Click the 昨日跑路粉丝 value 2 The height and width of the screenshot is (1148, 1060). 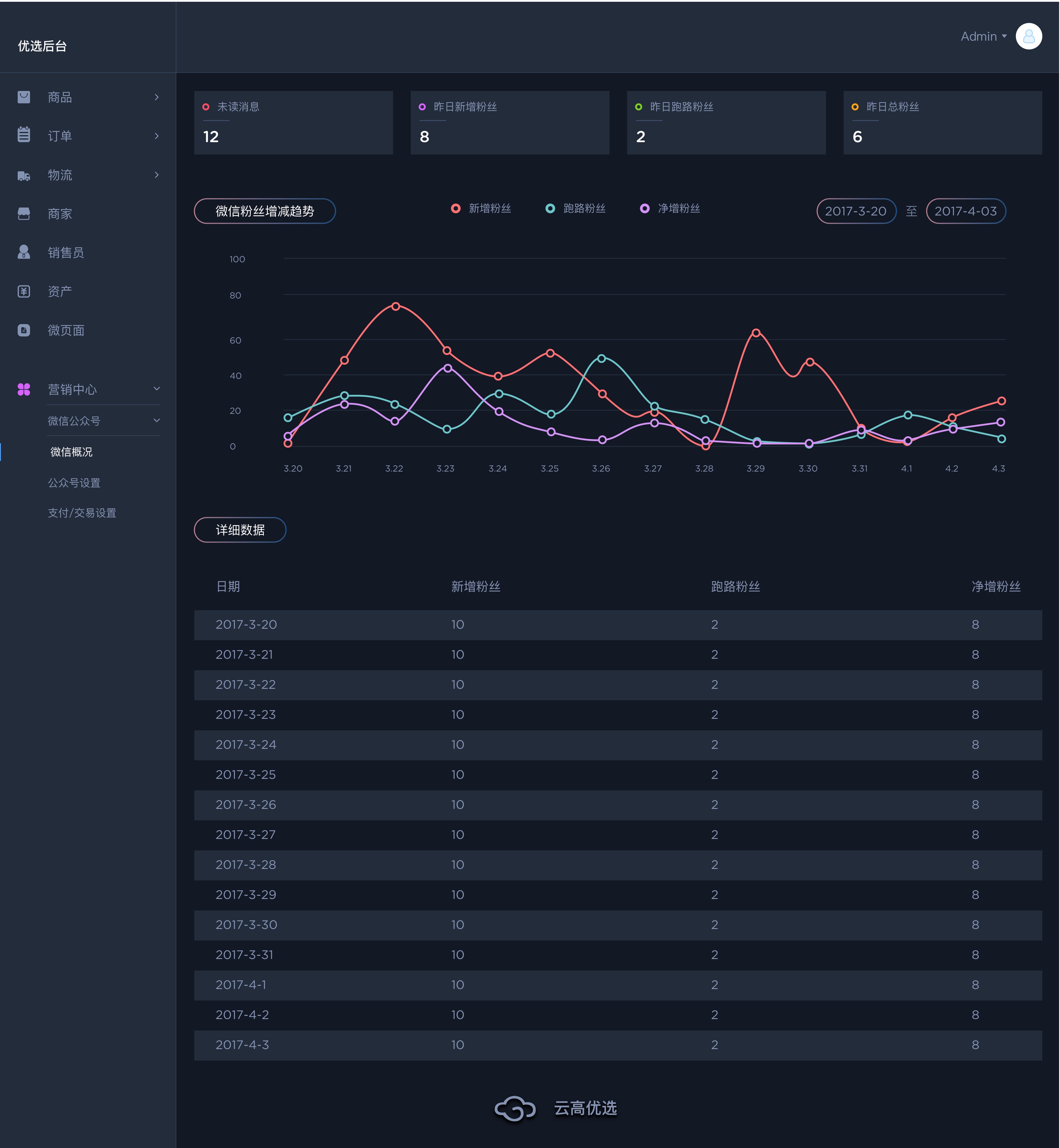pos(641,137)
